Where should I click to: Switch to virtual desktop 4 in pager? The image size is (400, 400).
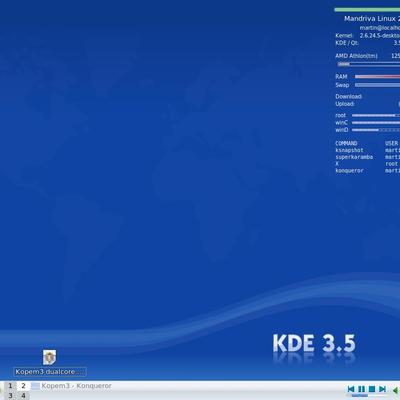pos(23,396)
